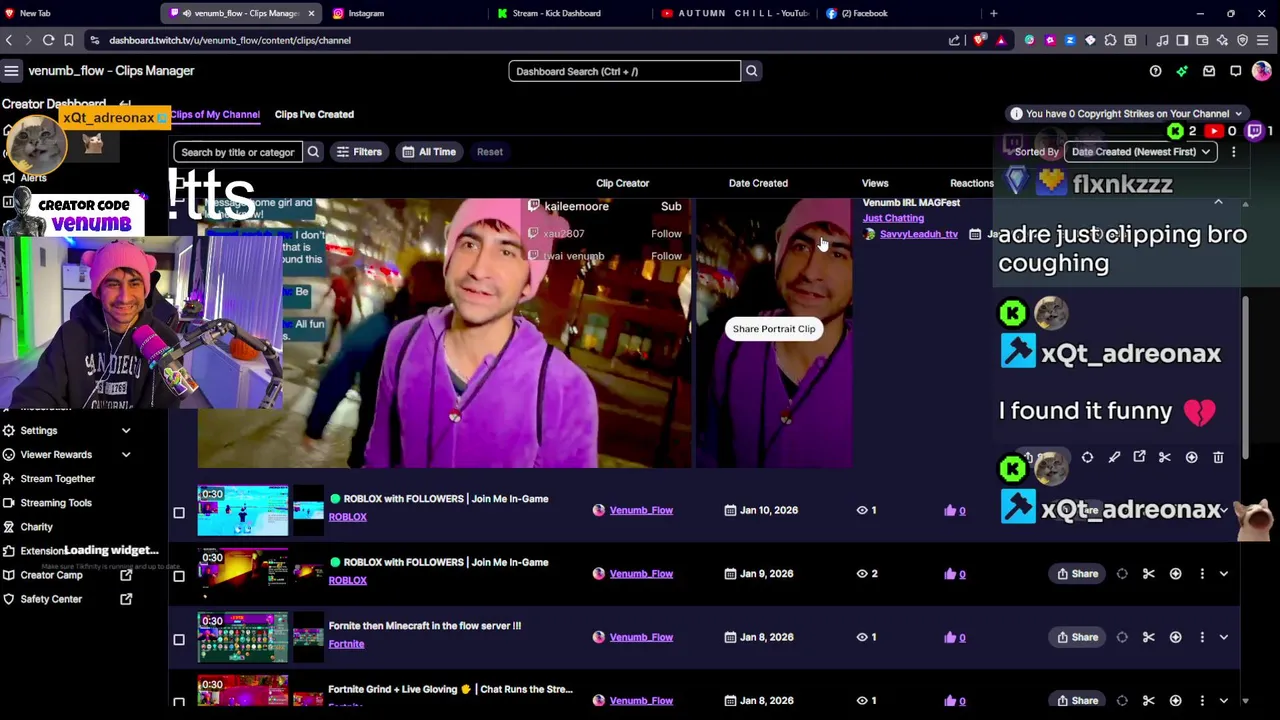
Task: Click the scissors icon in expanded clip toolbar
Action: (x=1164, y=457)
